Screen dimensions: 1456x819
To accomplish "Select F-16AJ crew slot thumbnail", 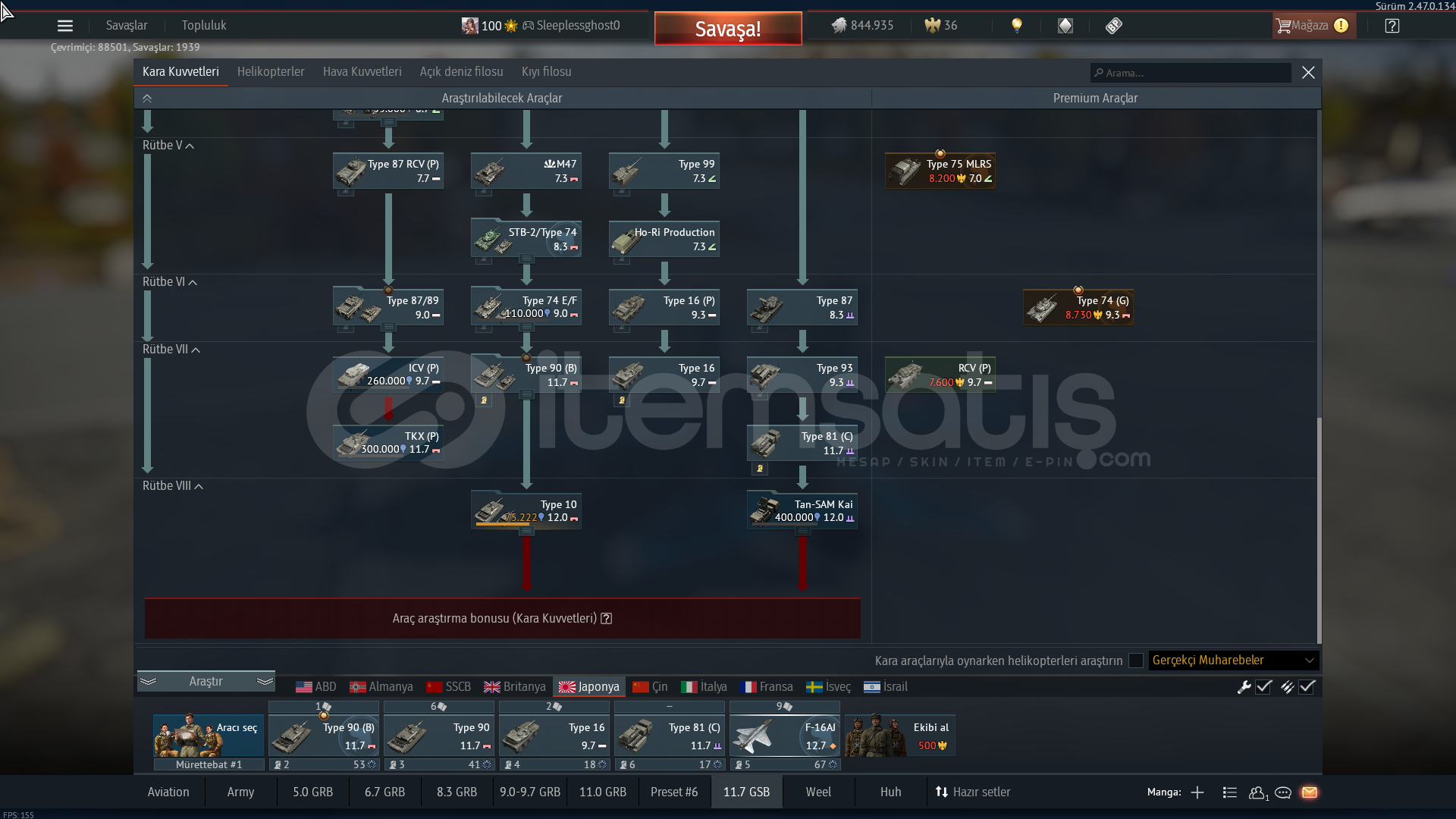I will pos(785,736).
